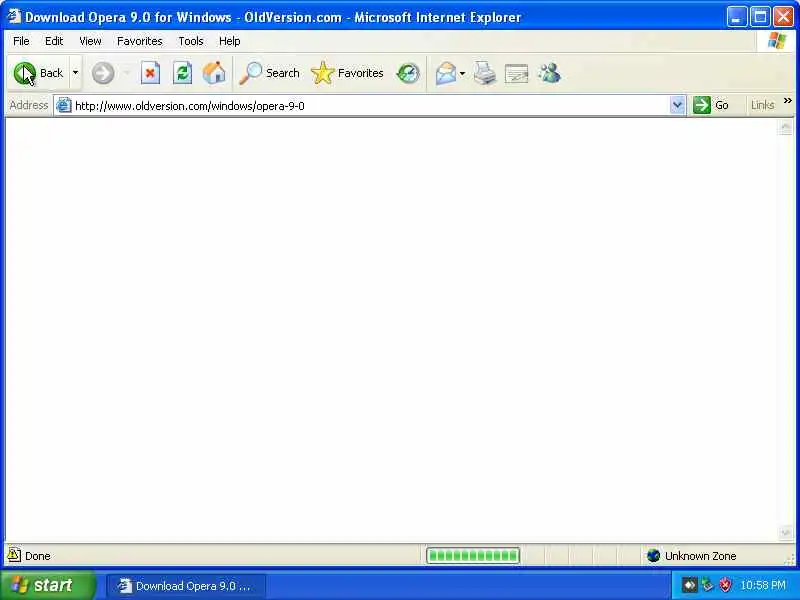Expand the address bar dropdown arrow

click(x=677, y=106)
